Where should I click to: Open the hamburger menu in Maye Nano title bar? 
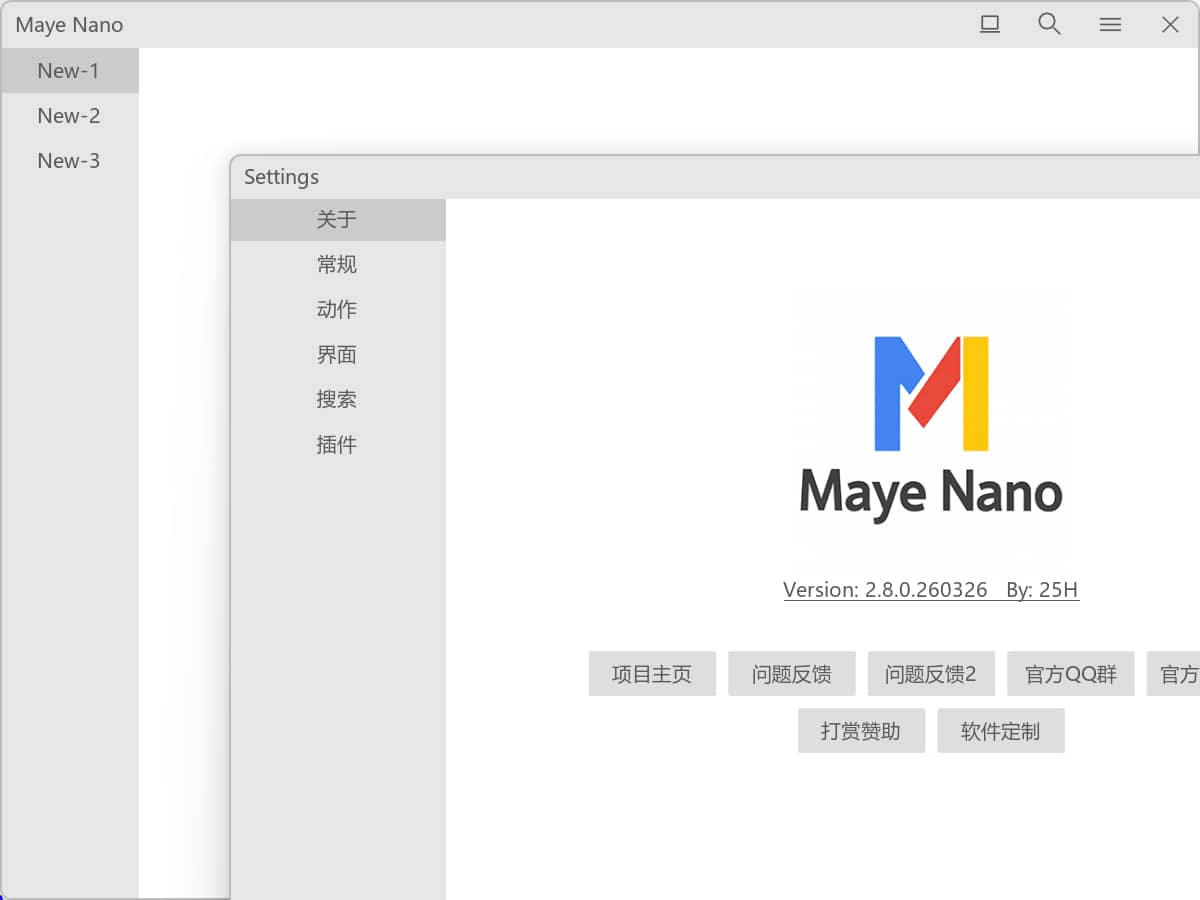(1110, 25)
